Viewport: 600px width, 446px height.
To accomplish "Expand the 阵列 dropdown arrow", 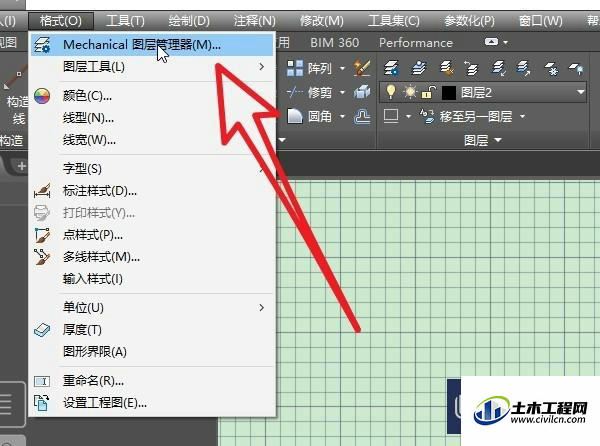I will 342,68.
